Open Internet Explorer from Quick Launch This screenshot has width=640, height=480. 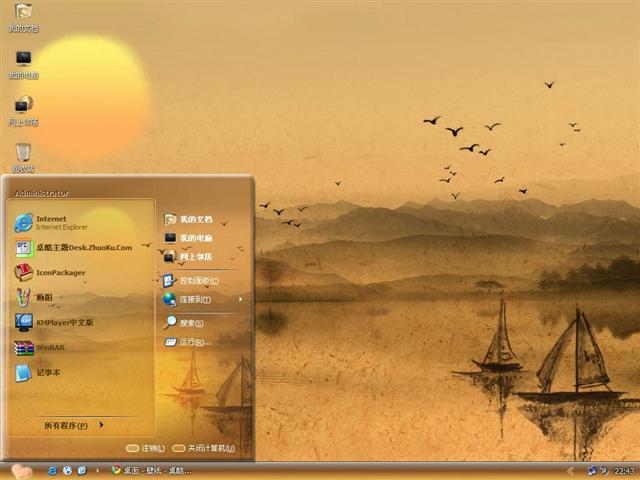[52, 471]
